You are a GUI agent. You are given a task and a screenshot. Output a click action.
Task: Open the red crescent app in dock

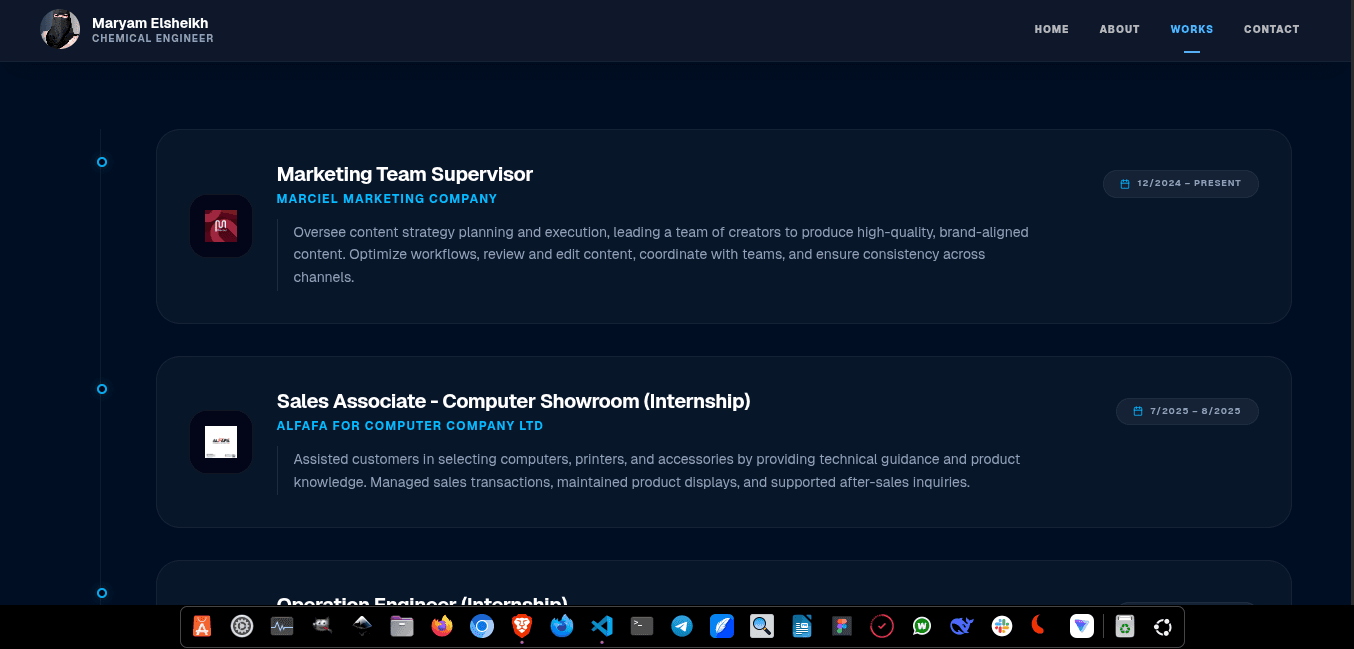click(x=1040, y=626)
